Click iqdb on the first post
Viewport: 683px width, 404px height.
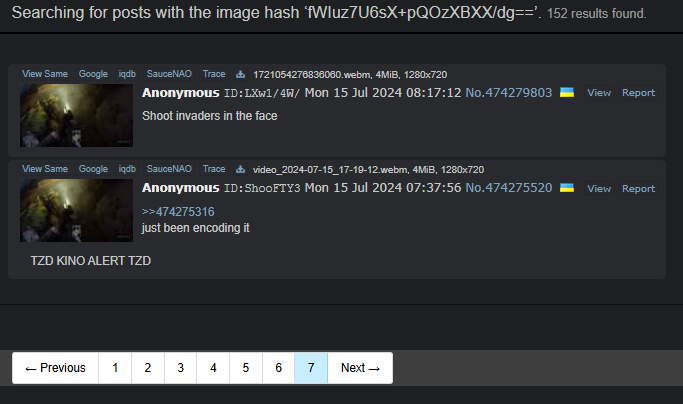tap(127, 74)
